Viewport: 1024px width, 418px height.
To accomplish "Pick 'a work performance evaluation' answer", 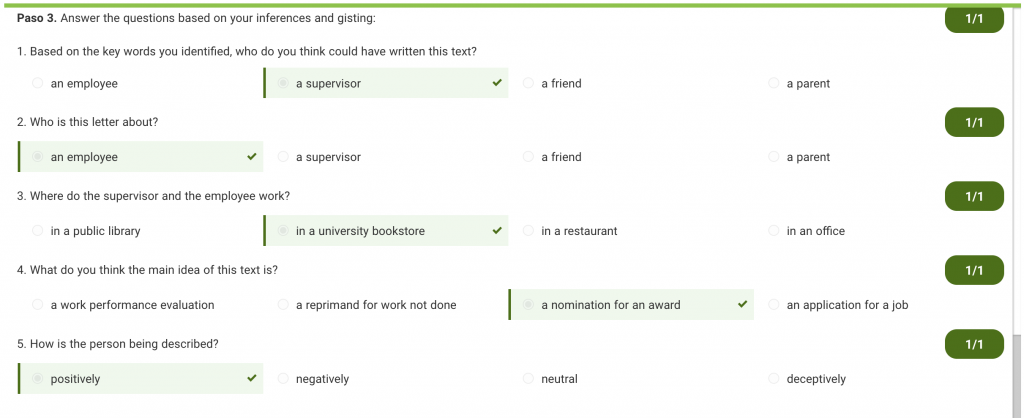I will coord(38,305).
